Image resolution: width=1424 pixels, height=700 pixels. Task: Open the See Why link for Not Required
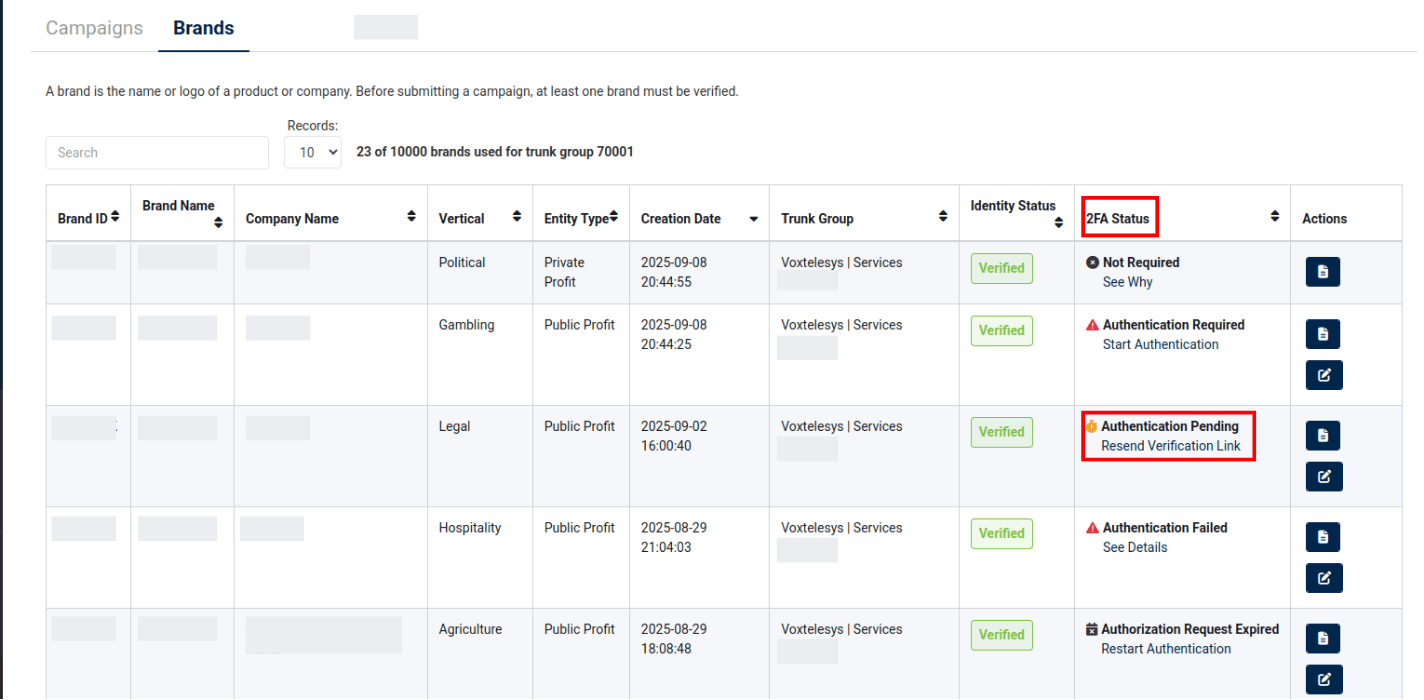pyautogui.click(x=1127, y=283)
